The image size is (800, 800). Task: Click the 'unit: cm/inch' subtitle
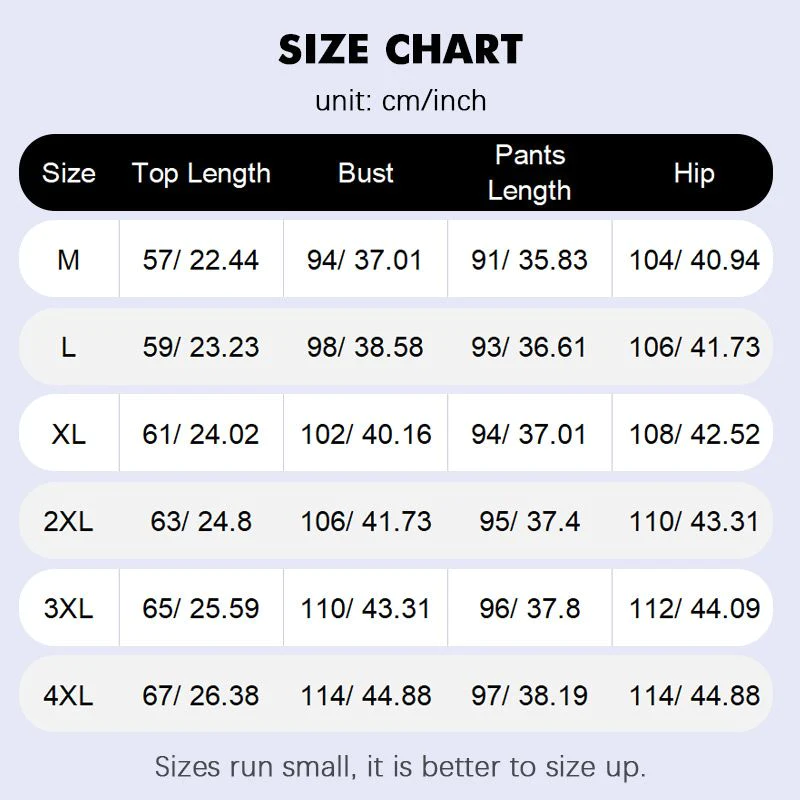coord(400,101)
